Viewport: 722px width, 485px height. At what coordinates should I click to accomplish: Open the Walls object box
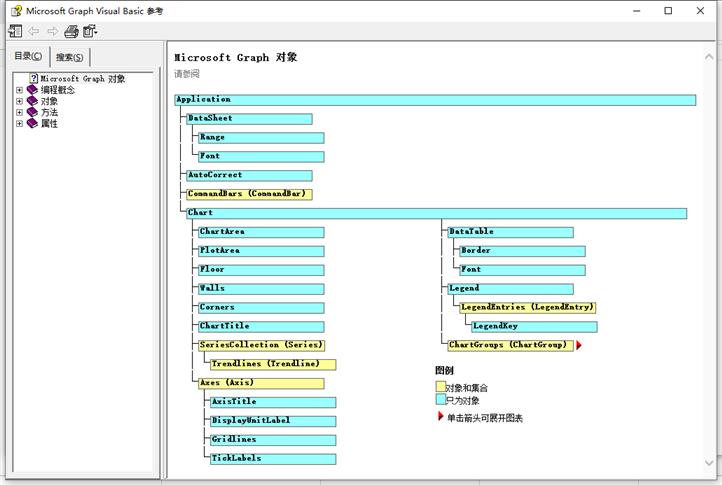pyautogui.click(x=261, y=289)
